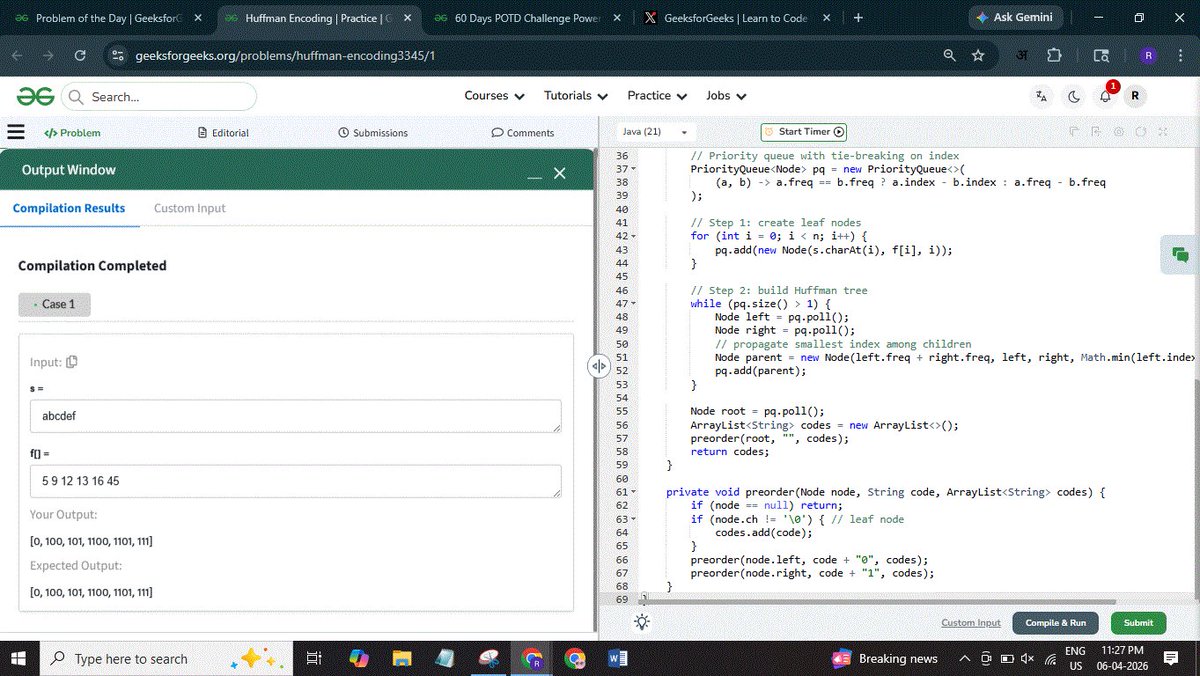Image resolution: width=1200 pixels, height=676 pixels.
Task: Select the Case 1 test case
Action: point(54,304)
